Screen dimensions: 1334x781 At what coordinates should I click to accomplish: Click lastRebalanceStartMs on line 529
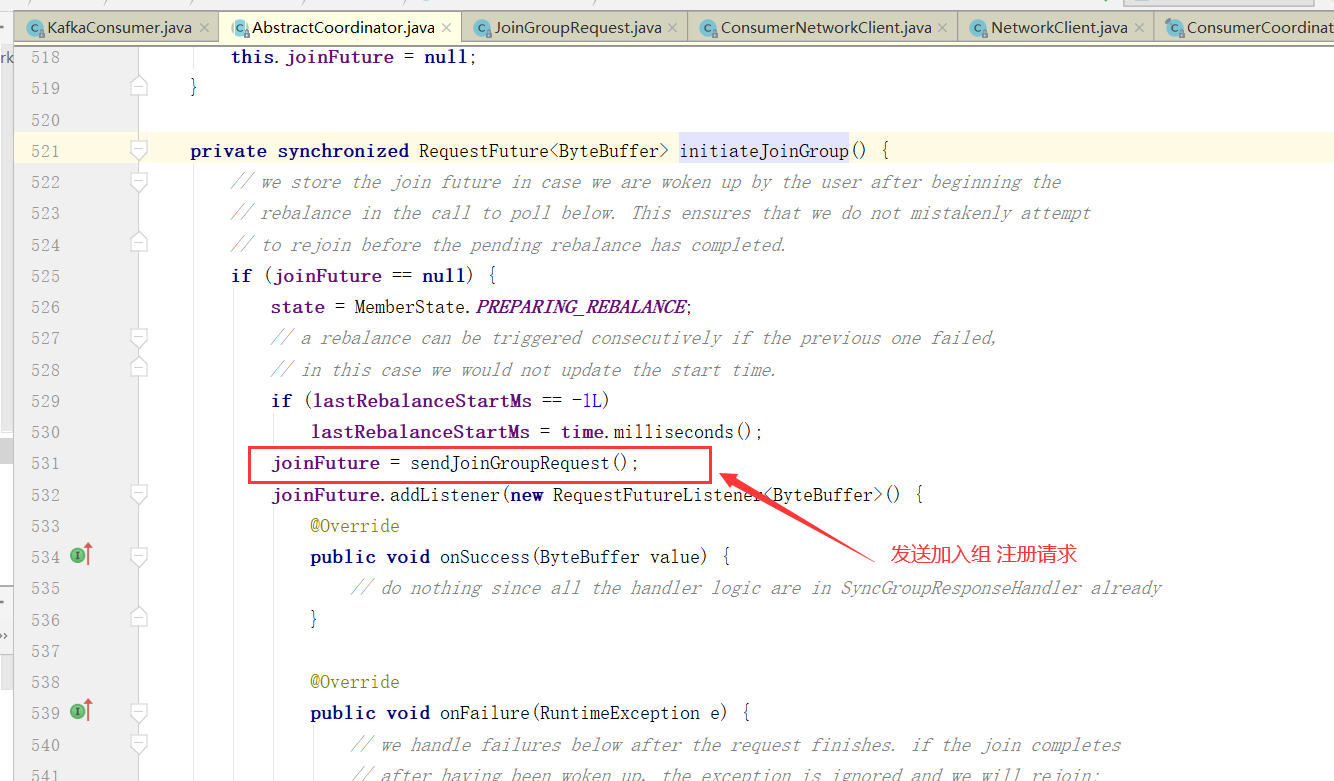tap(423, 401)
